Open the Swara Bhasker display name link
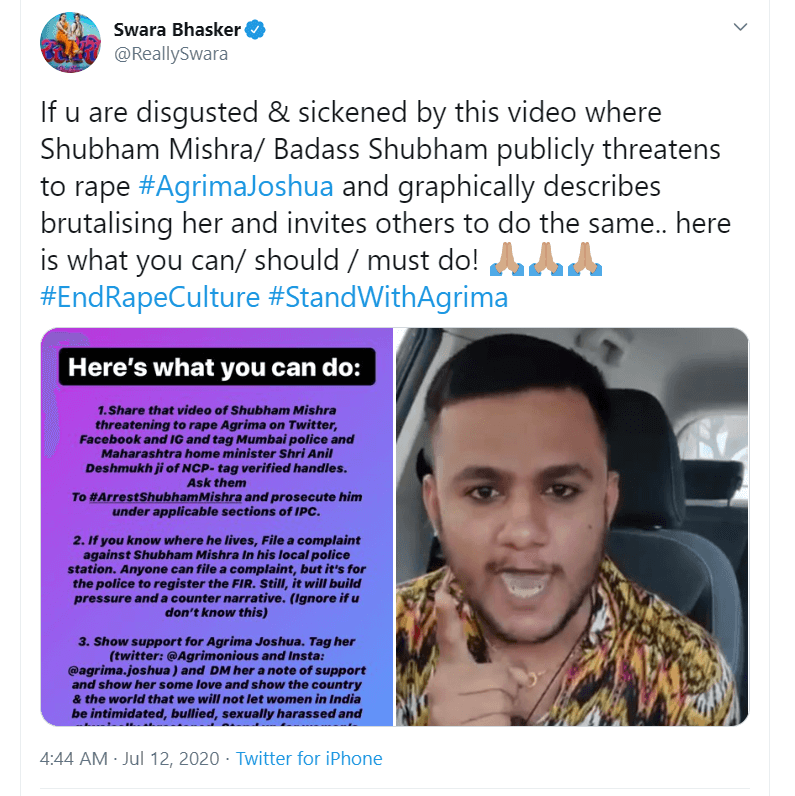Image resolution: width=795 pixels, height=796 pixels. 177,30
